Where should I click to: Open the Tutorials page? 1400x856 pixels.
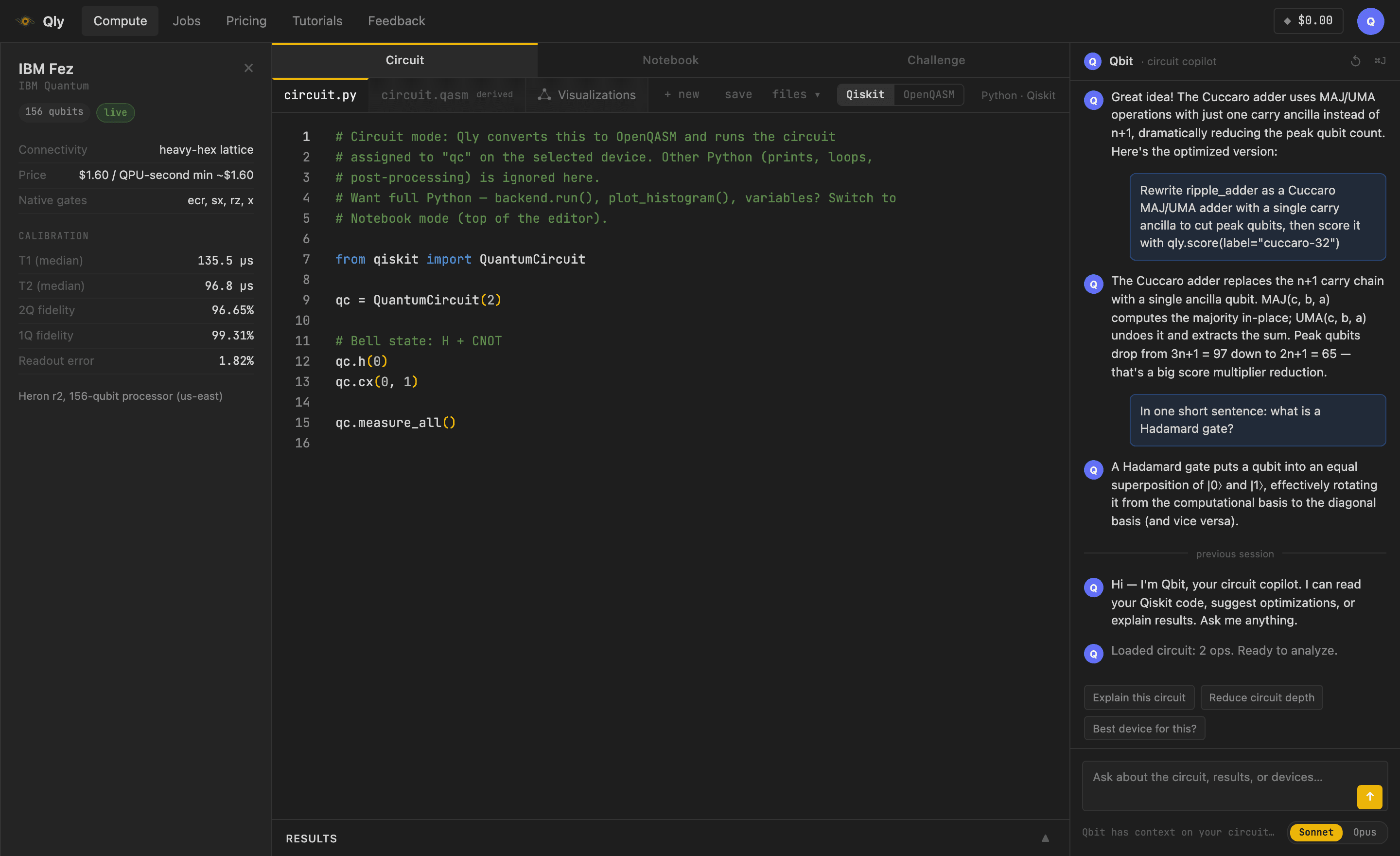(317, 21)
